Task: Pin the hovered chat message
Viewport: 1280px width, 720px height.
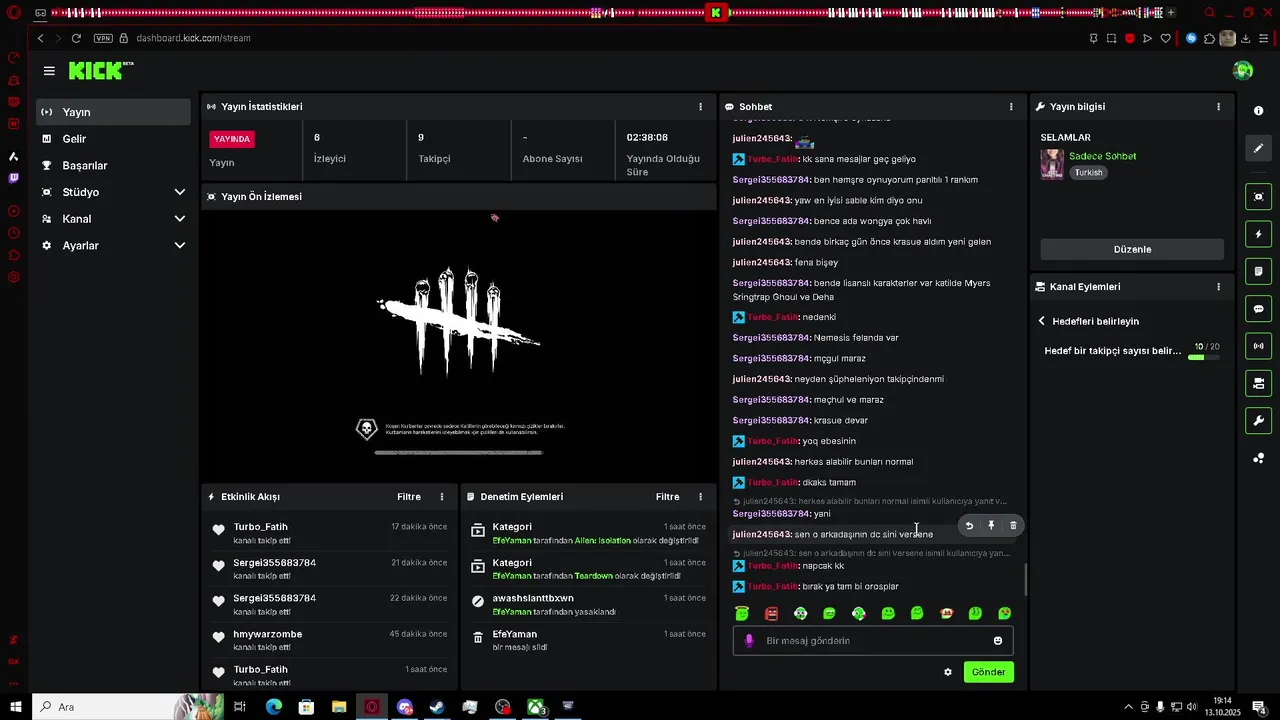Action: point(991,525)
